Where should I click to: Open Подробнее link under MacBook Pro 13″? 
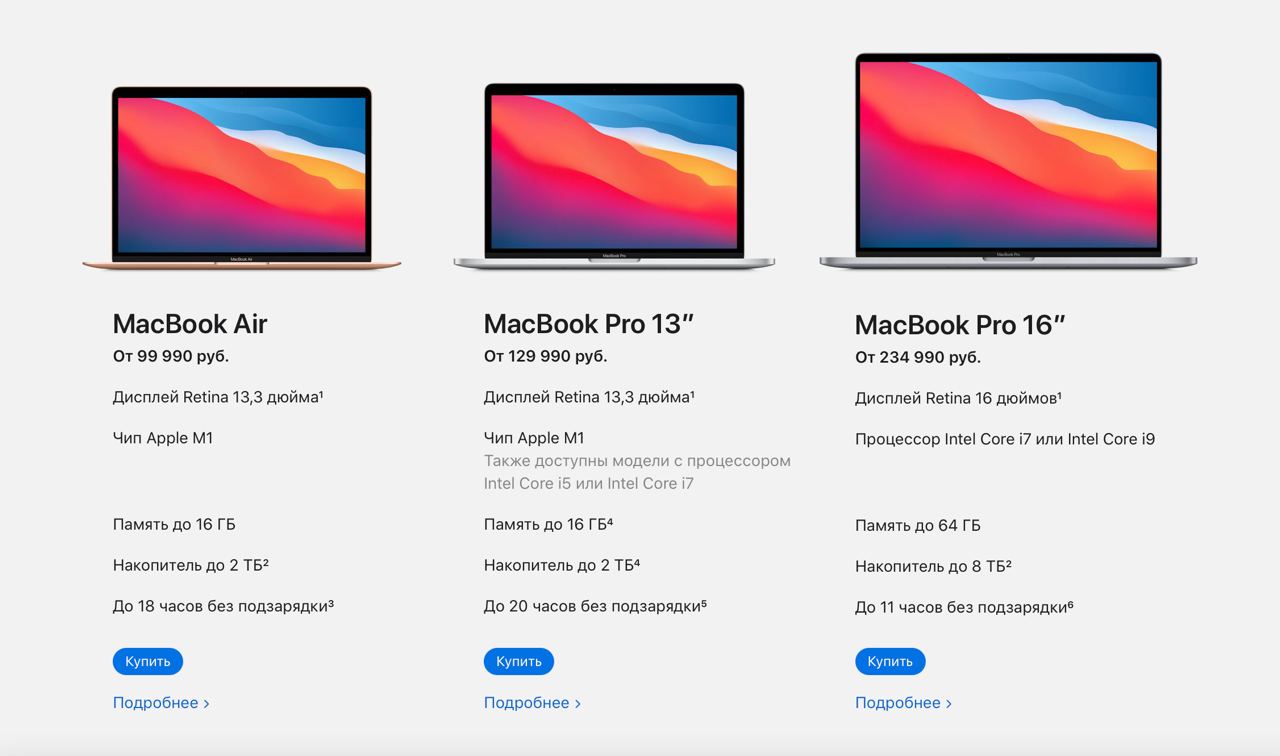click(x=532, y=703)
